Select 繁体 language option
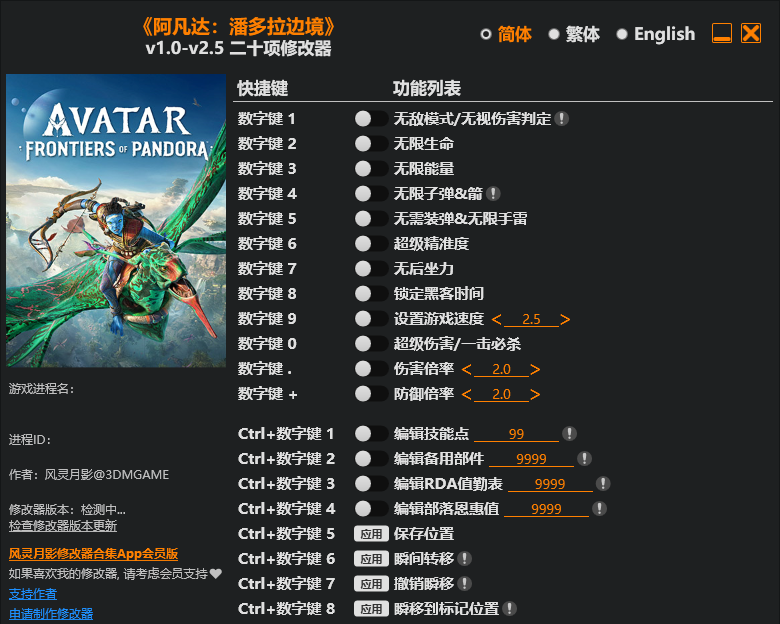Viewport: 780px width, 624px height. [x=574, y=34]
